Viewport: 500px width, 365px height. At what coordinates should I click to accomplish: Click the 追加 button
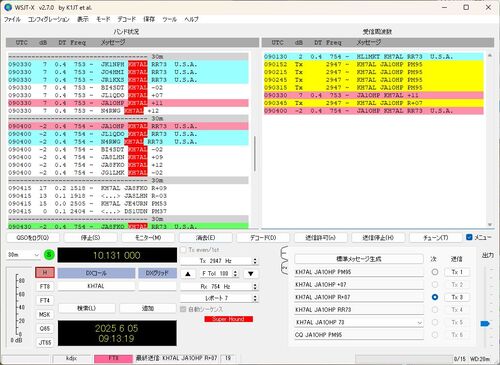[x=148, y=308]
